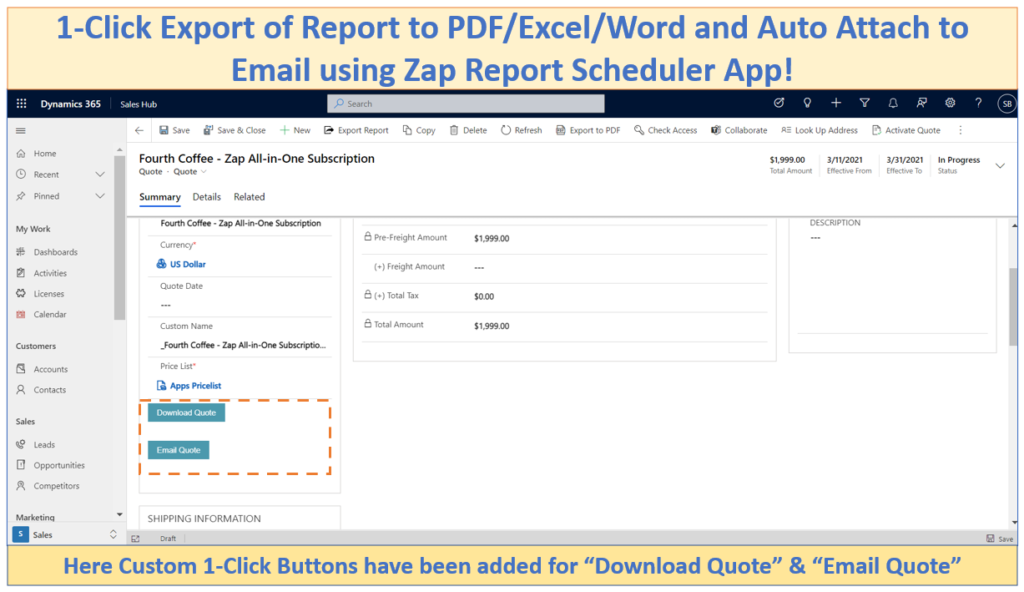1024x592 pixels.
Task: Open the advanced find filter icon
Action: (x=865, y=103)
